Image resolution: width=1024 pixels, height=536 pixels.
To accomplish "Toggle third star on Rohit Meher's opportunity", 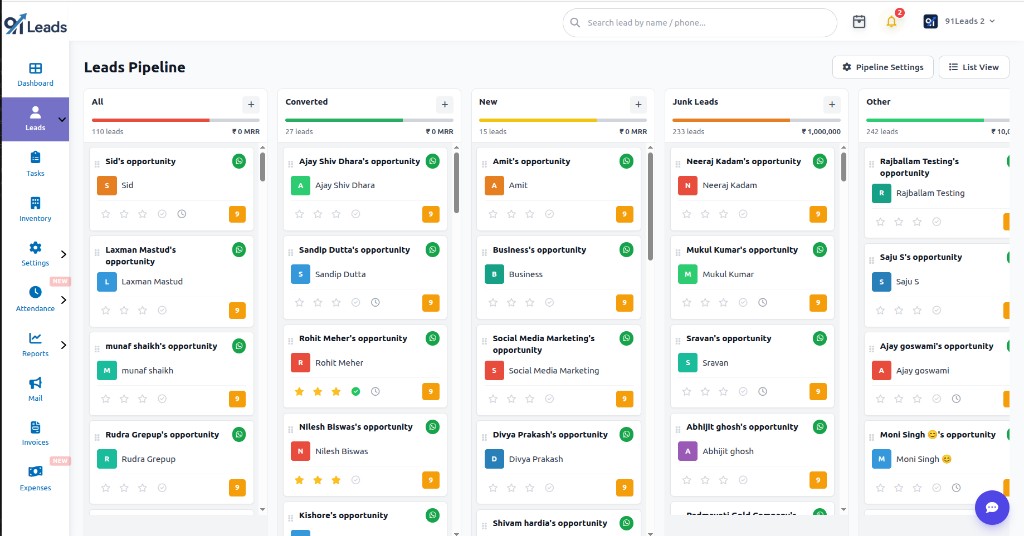I will 336,392.
